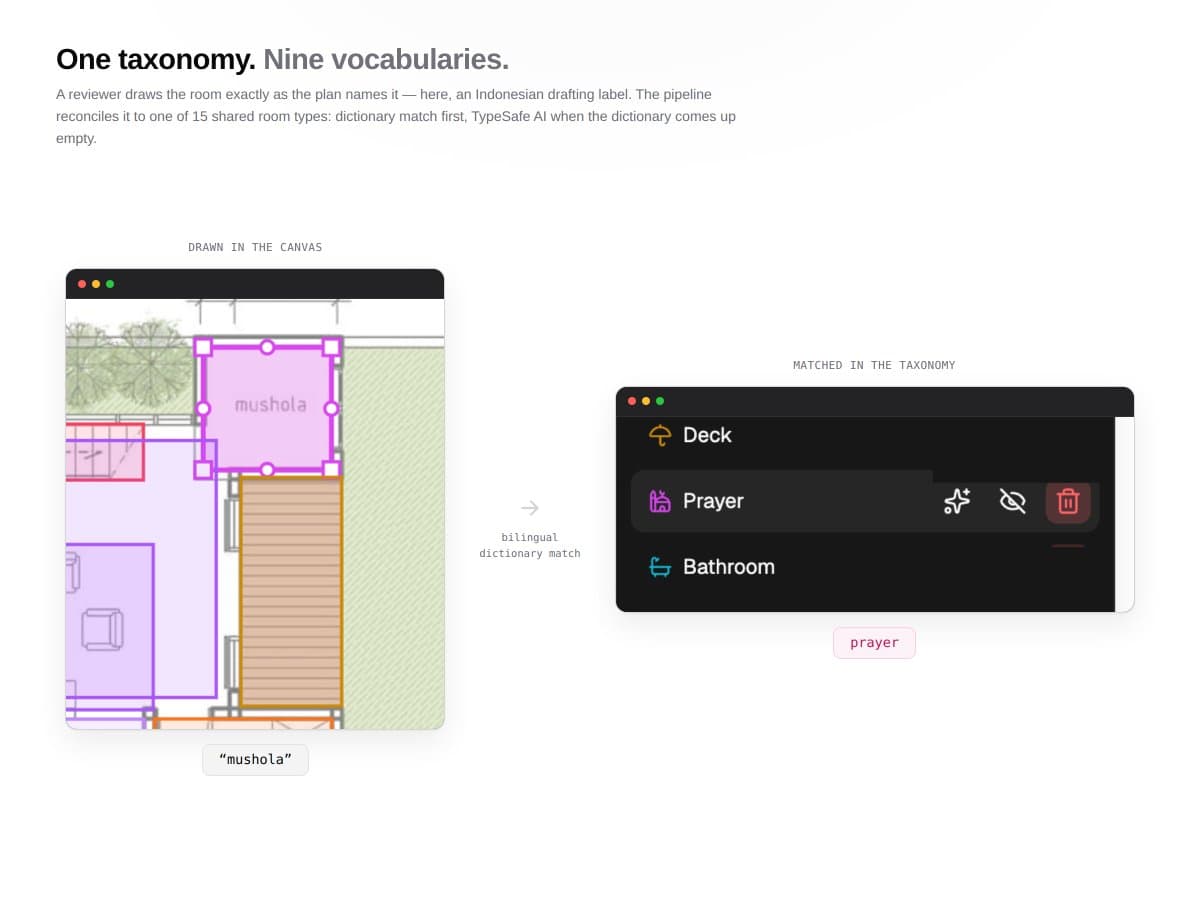The image size is (1200, 900).
Task: Click the mushola room label on canvas
Action: pyautogui.click(x=270, y=405)
